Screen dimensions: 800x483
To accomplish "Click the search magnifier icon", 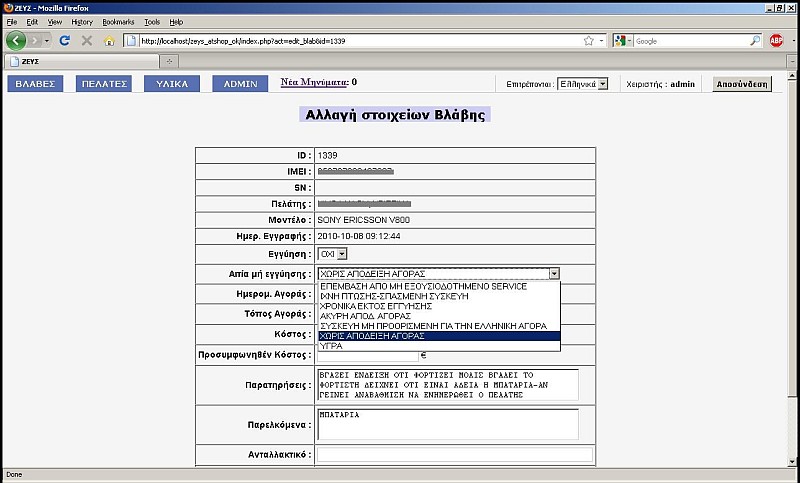I will [755, 41].
